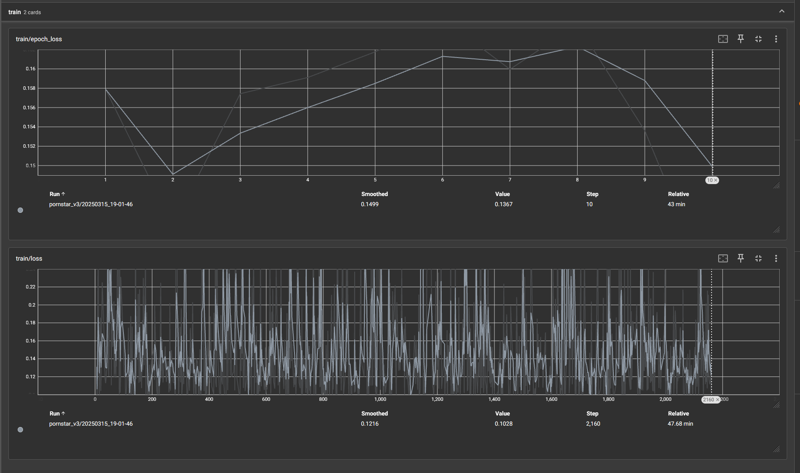Sort epoch_loss table by Run column
The height and width of the screenshot is (473, 800).
(57, 194)
